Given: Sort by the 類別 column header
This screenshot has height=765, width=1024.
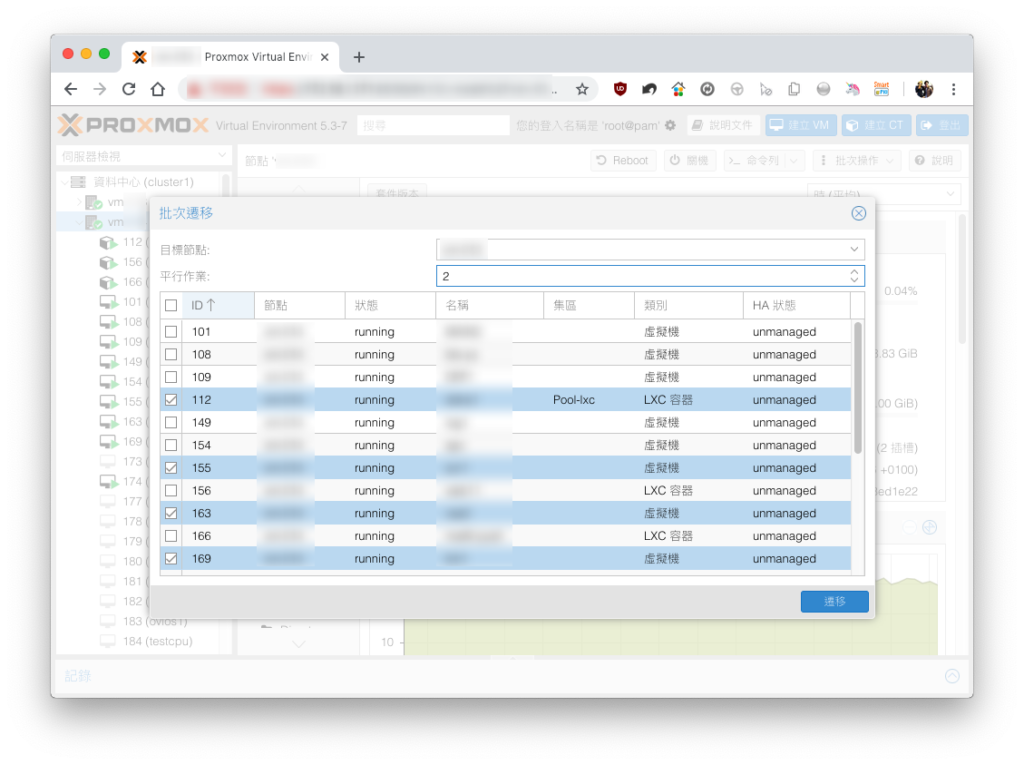Looking at the screenshot, I should tap(688, 305).
